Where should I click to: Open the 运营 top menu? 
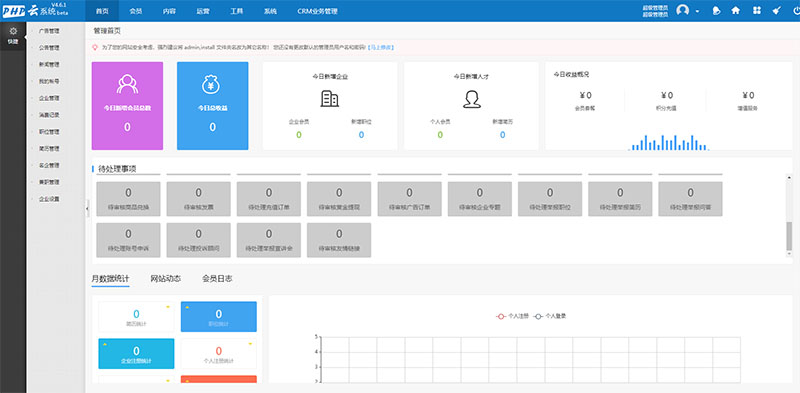[203, 11]
